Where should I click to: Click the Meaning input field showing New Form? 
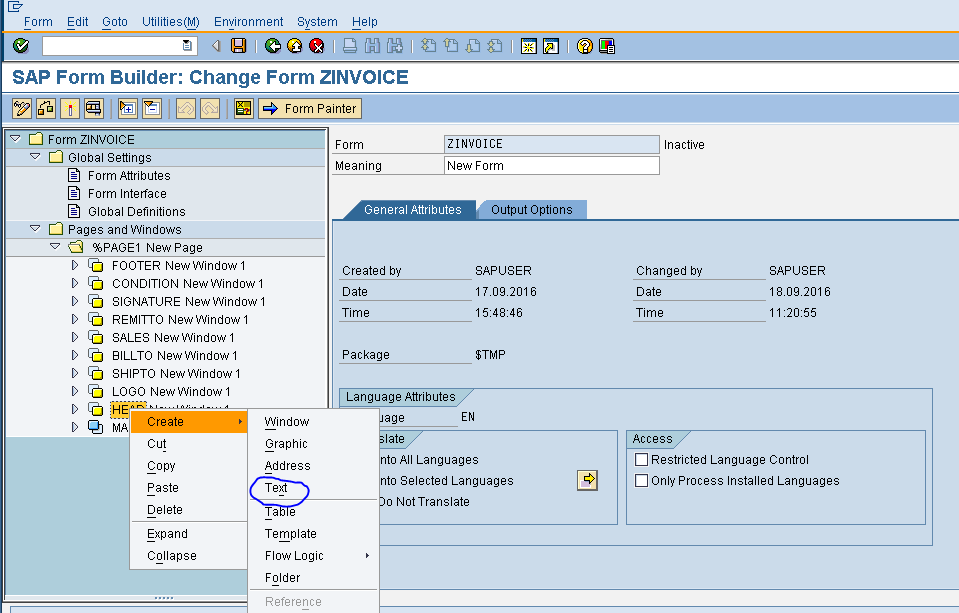pos(551,165)
